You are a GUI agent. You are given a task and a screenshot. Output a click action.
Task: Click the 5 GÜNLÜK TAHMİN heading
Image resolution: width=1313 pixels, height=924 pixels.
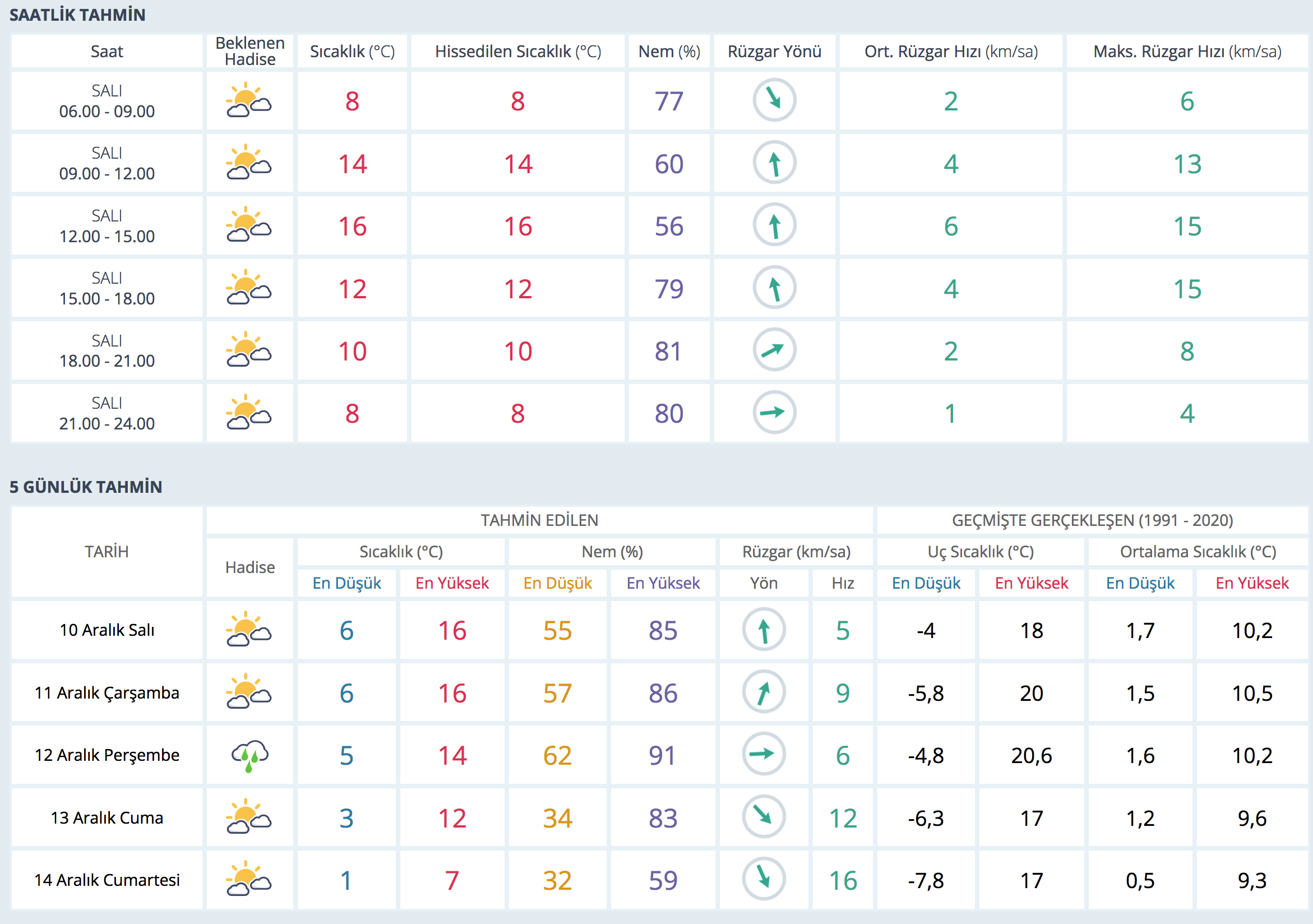(86, 487)
